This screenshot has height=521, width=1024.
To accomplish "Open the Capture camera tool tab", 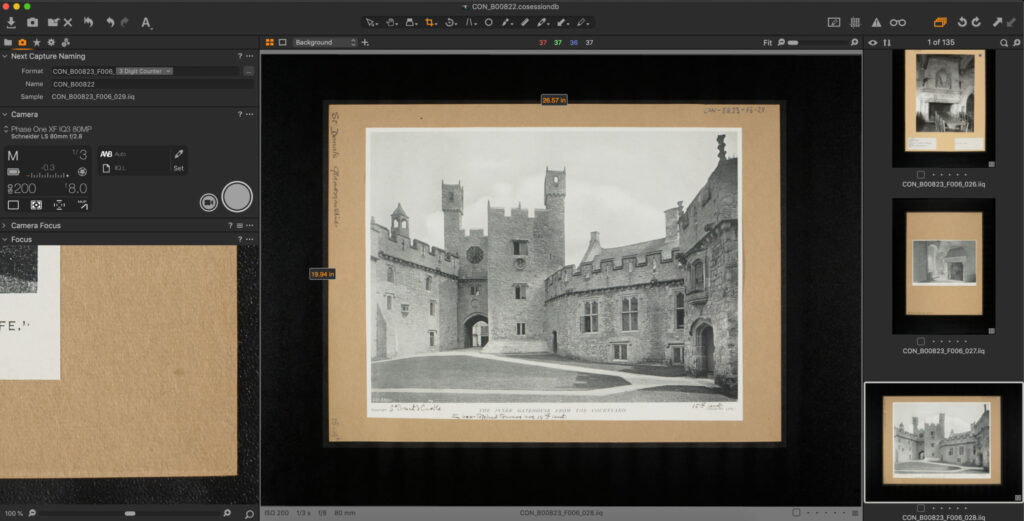I will click(x=22, y=42).
